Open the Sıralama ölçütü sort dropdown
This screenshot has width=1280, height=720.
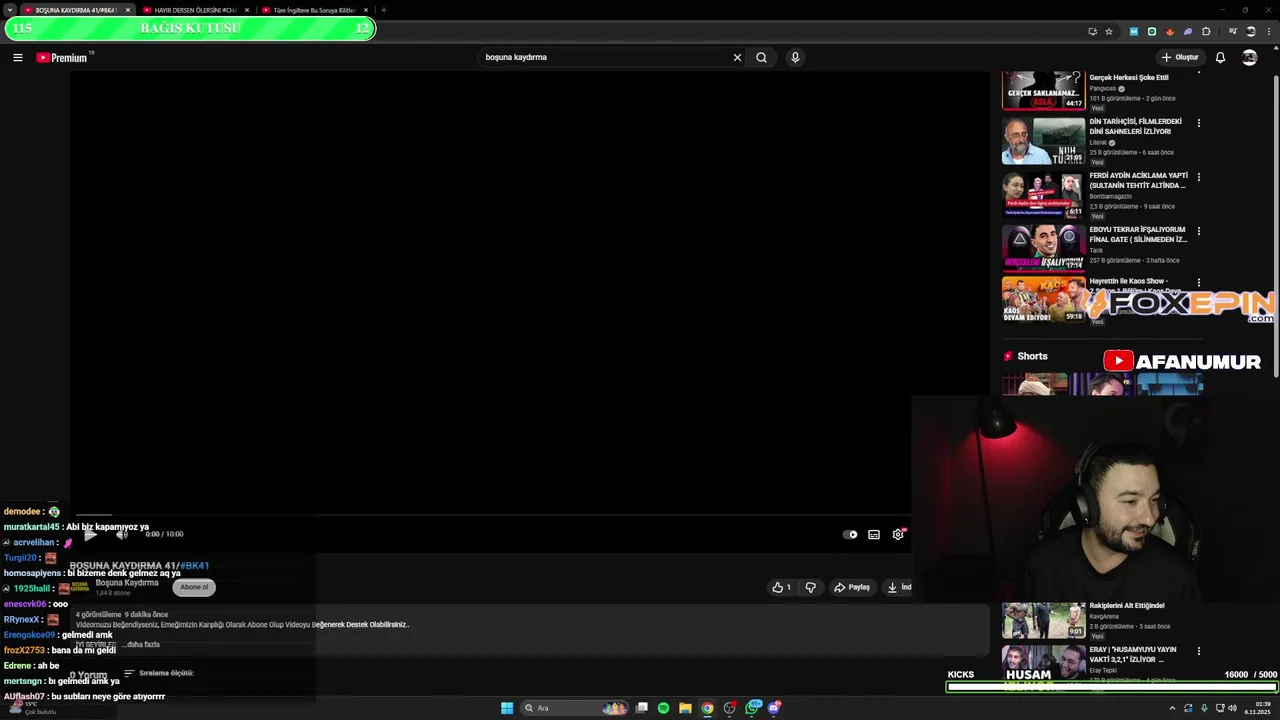click(159, 673)
